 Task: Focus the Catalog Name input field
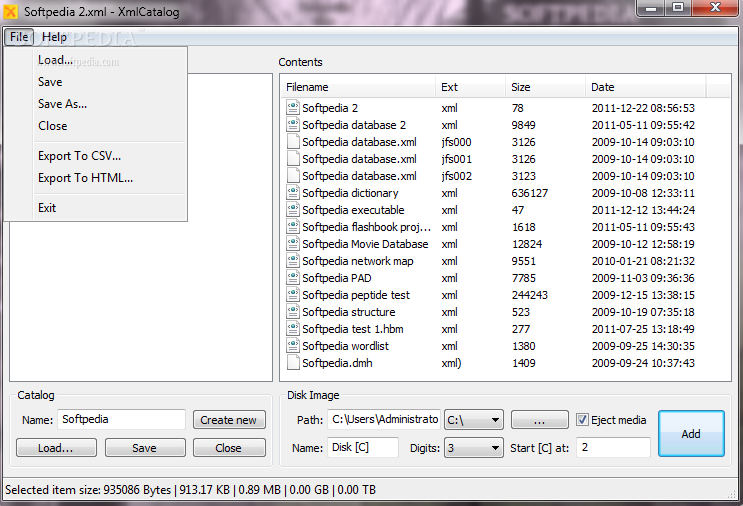pyautogui.click(x=121, y=419)
